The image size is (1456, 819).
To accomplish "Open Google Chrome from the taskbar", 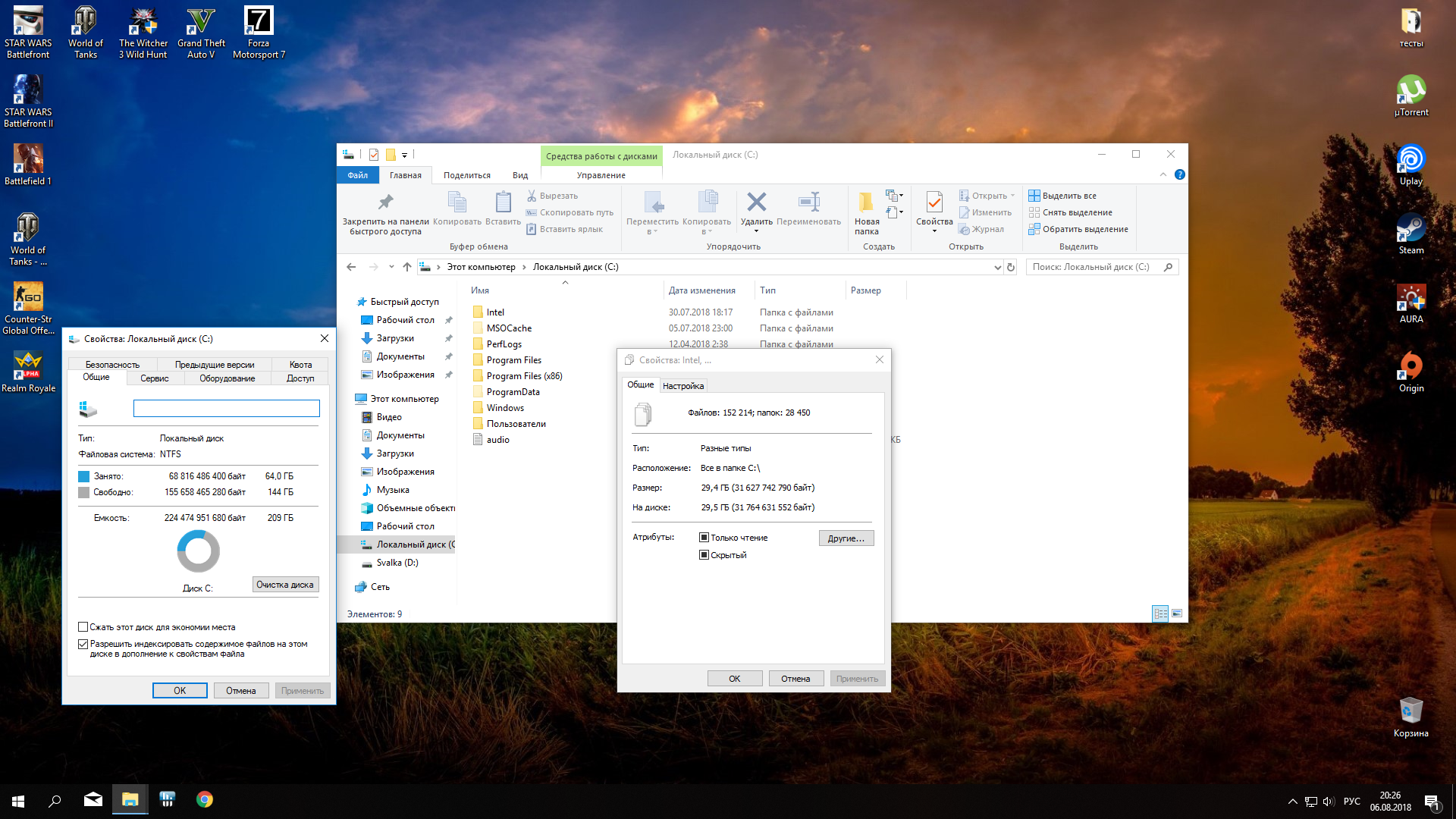I will click(204, 800).
